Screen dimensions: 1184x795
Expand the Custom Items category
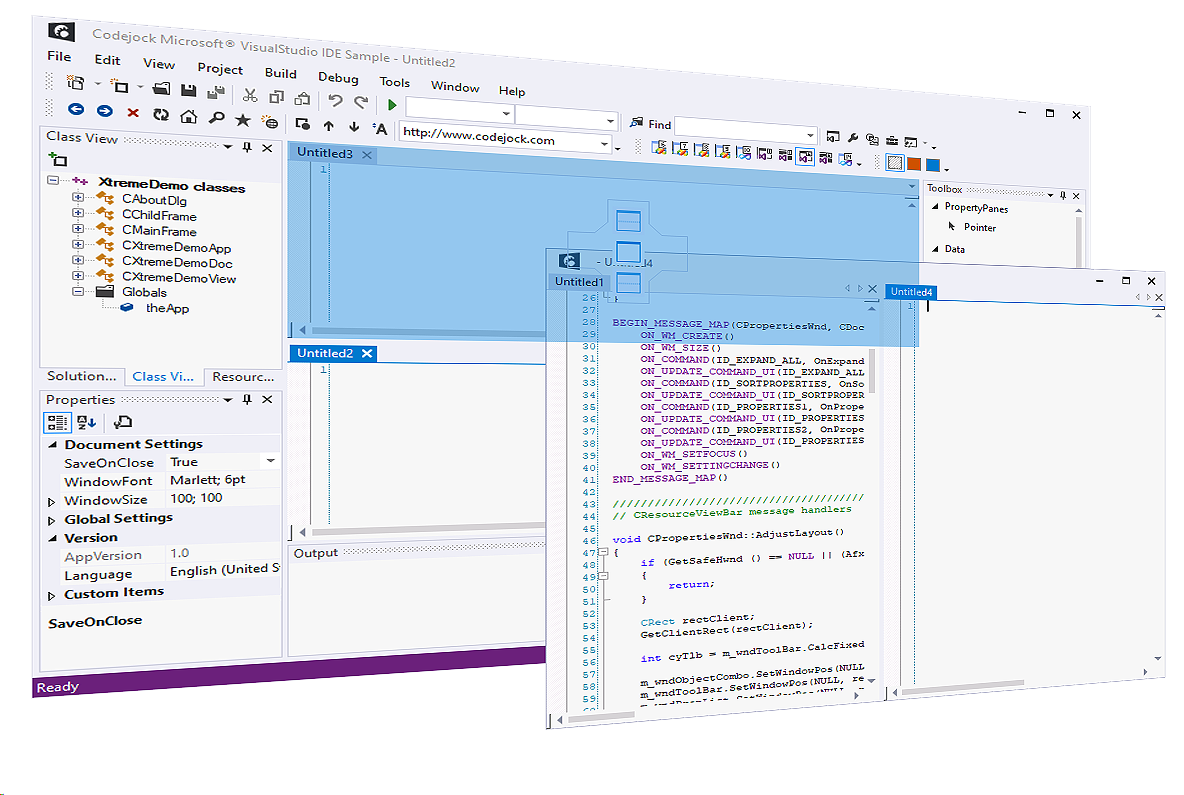click(51, 596)
